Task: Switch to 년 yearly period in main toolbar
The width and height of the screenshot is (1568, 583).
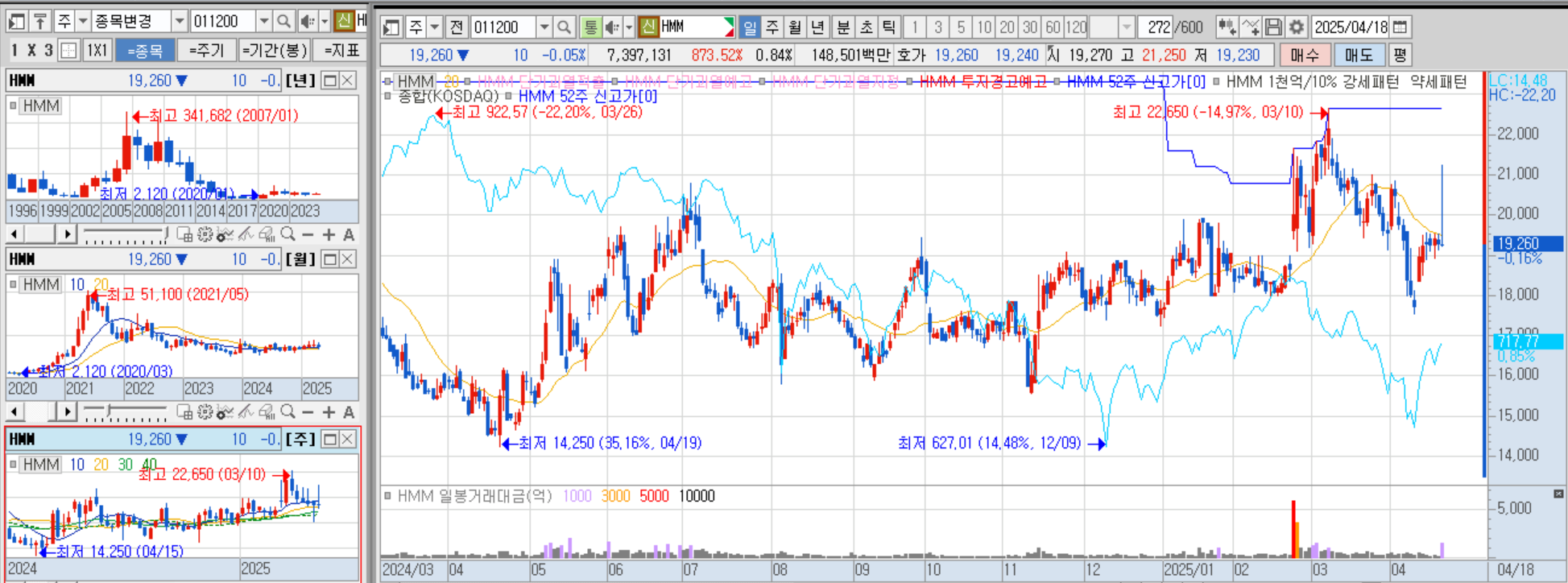Action: 818,27
